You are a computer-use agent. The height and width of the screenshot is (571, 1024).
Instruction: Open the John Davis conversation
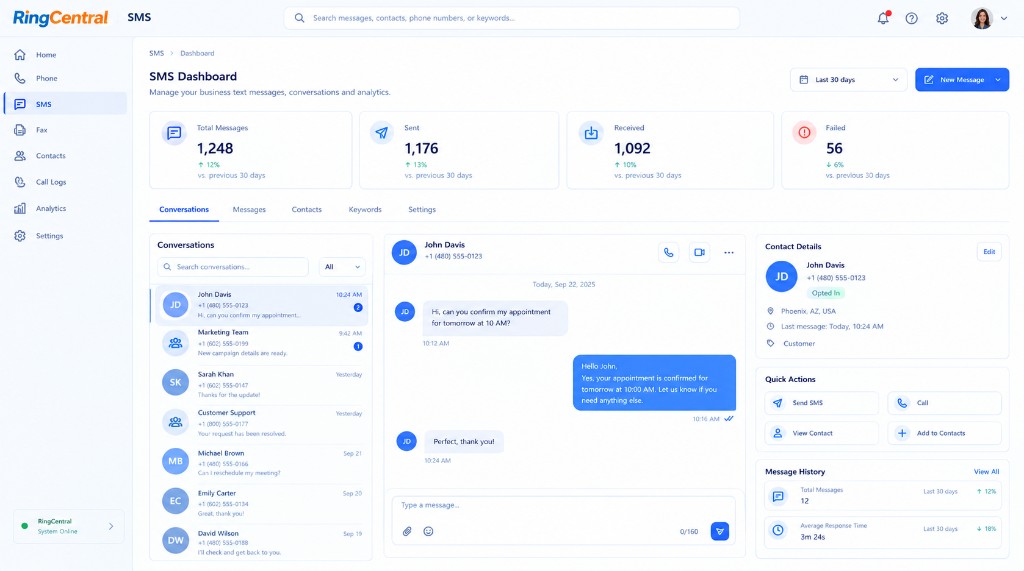click(260, 304)
